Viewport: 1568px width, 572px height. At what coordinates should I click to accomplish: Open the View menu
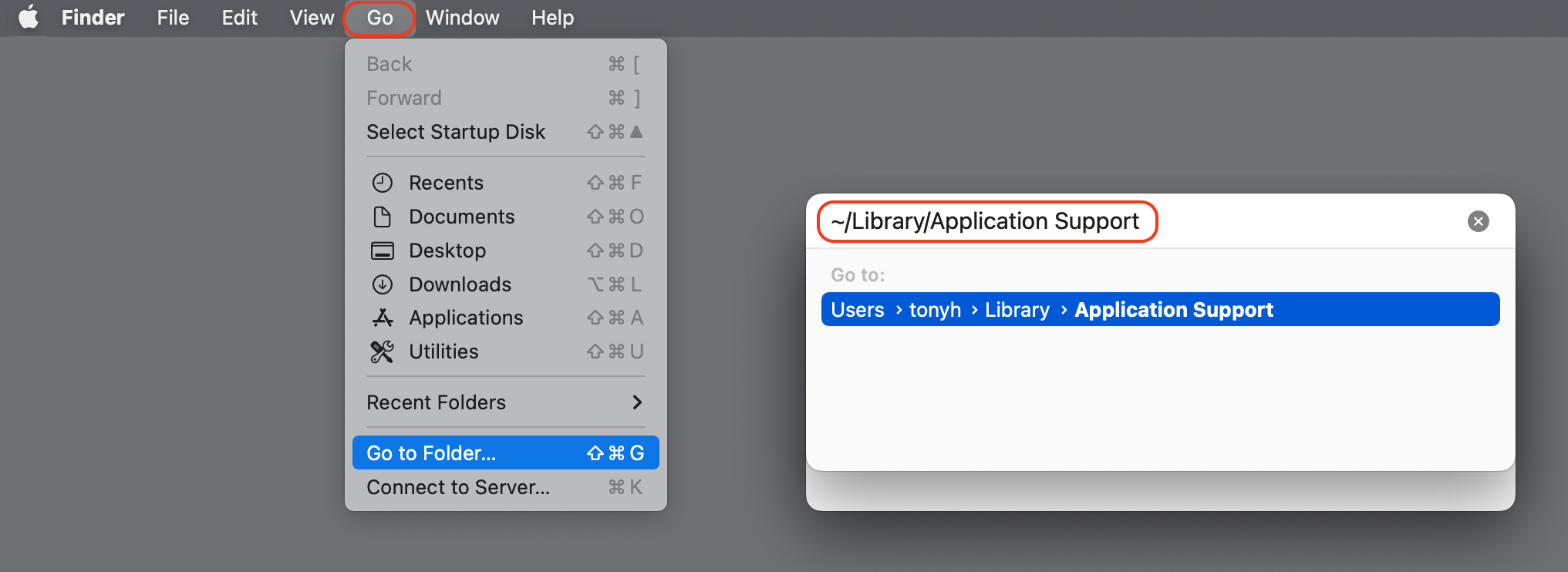[x=312, y=17]
